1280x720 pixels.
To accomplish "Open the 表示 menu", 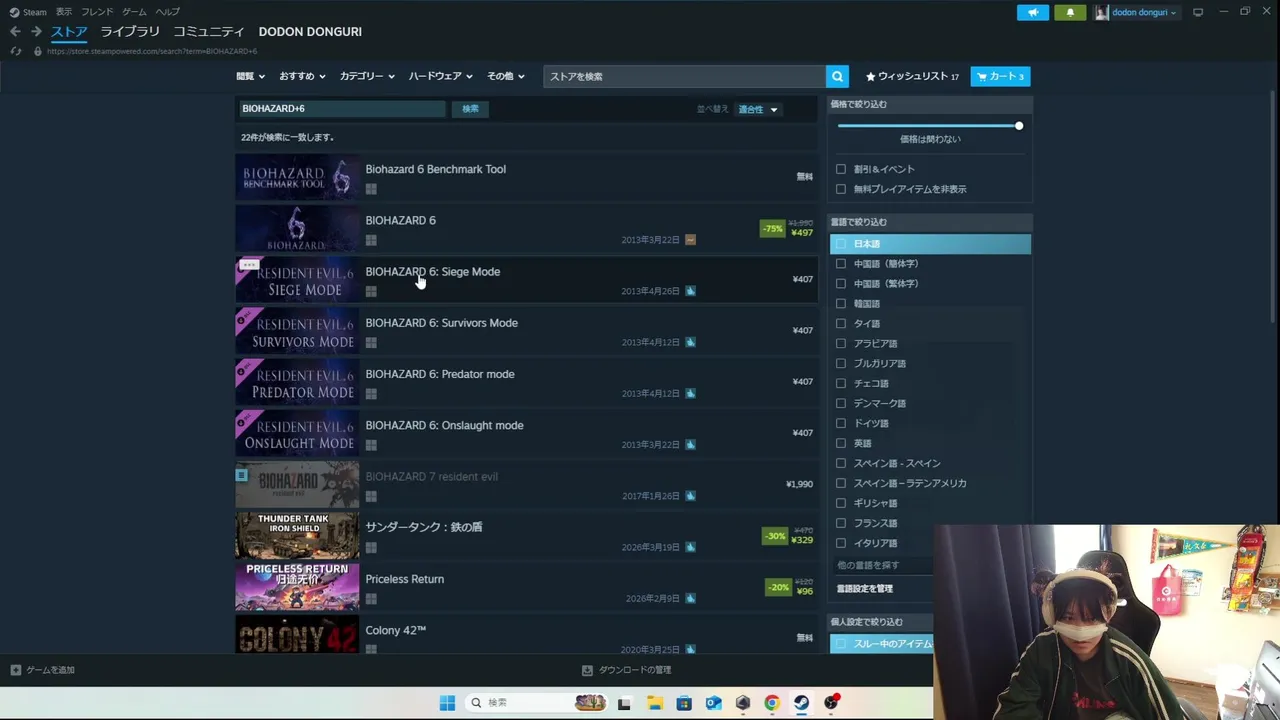I will pos(64,12).
